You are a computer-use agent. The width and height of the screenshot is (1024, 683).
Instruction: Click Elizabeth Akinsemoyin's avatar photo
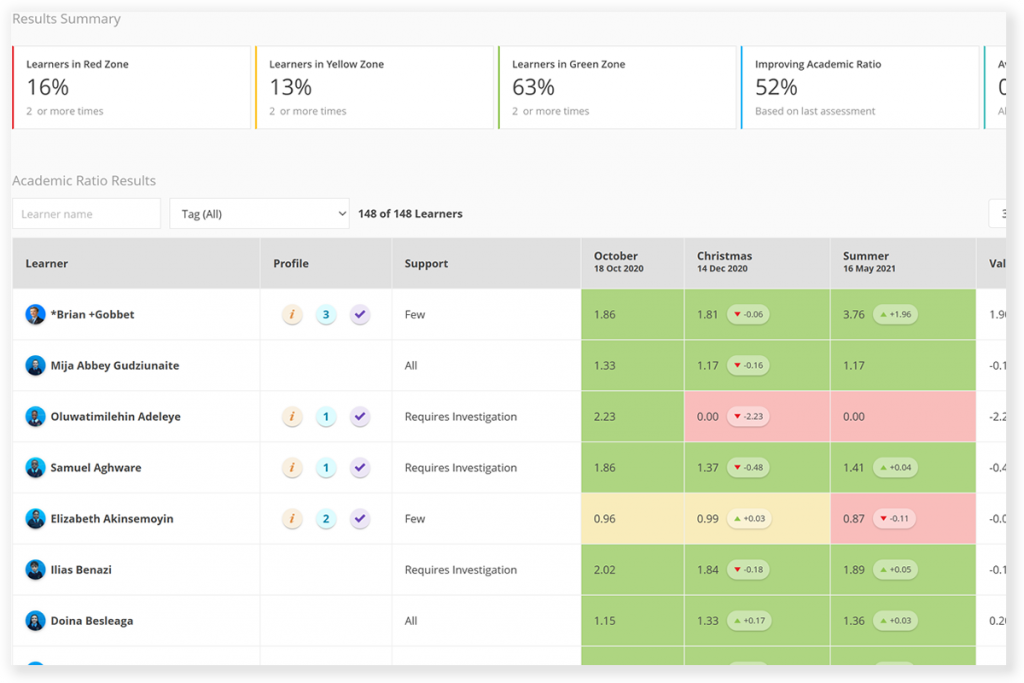35,519
